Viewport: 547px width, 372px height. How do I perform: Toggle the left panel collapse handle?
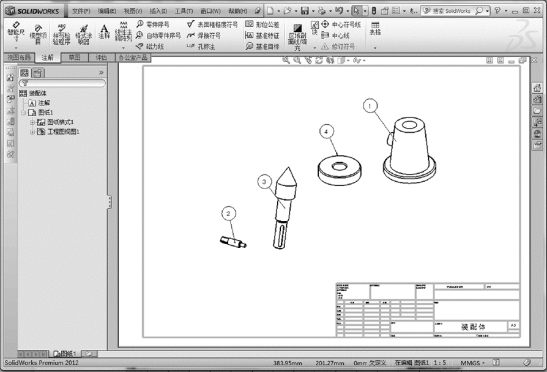click(110, 202)
